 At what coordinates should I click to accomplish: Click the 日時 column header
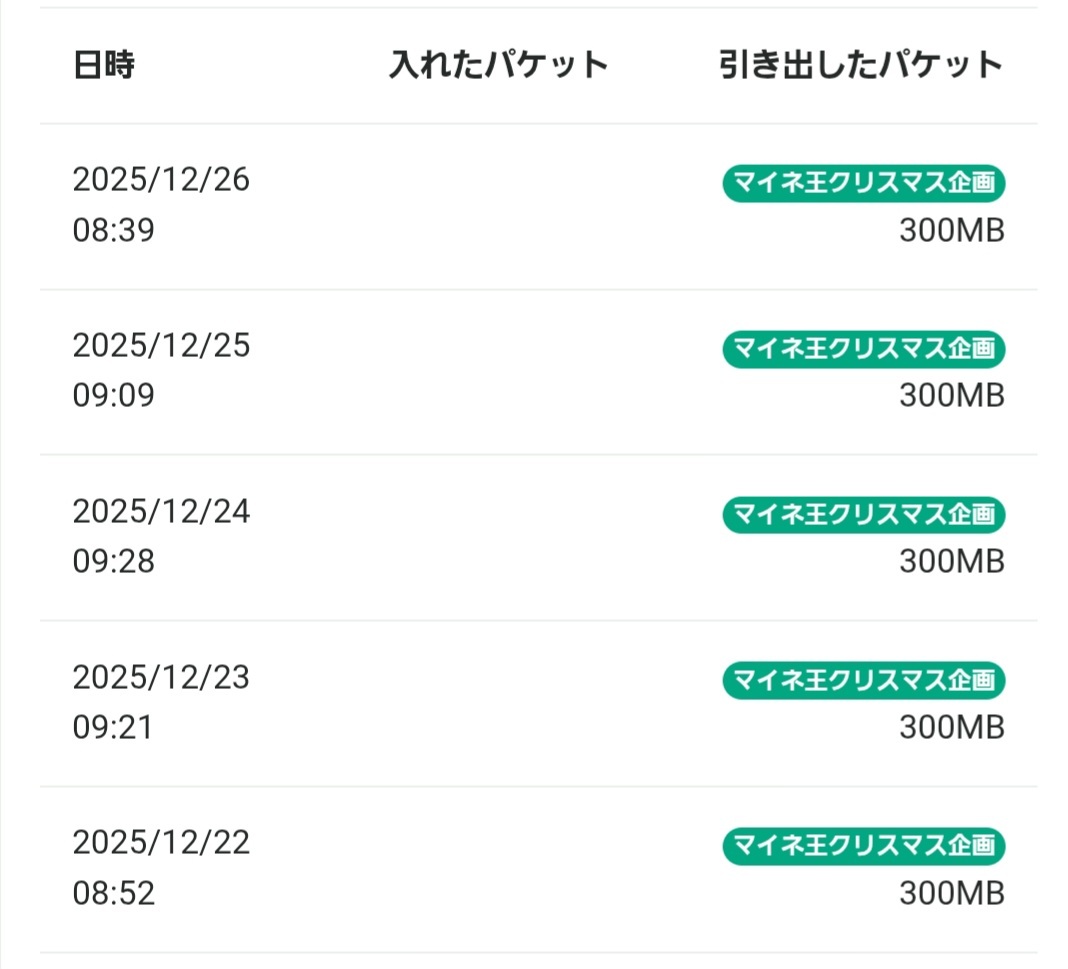click(x=104, y=65)
